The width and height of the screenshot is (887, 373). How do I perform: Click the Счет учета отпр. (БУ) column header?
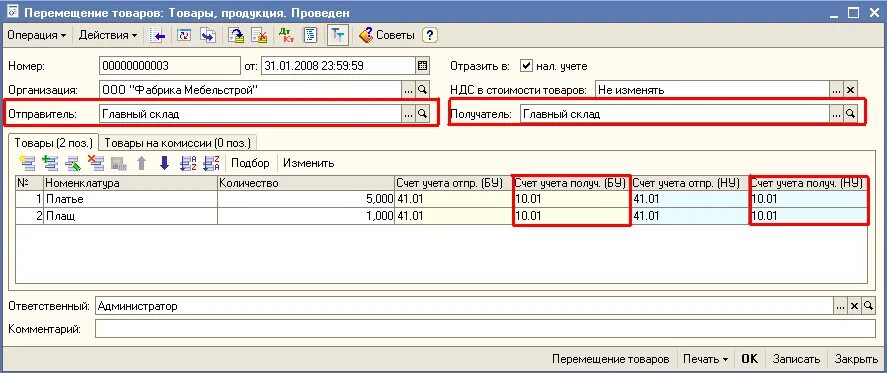[453, 183]
